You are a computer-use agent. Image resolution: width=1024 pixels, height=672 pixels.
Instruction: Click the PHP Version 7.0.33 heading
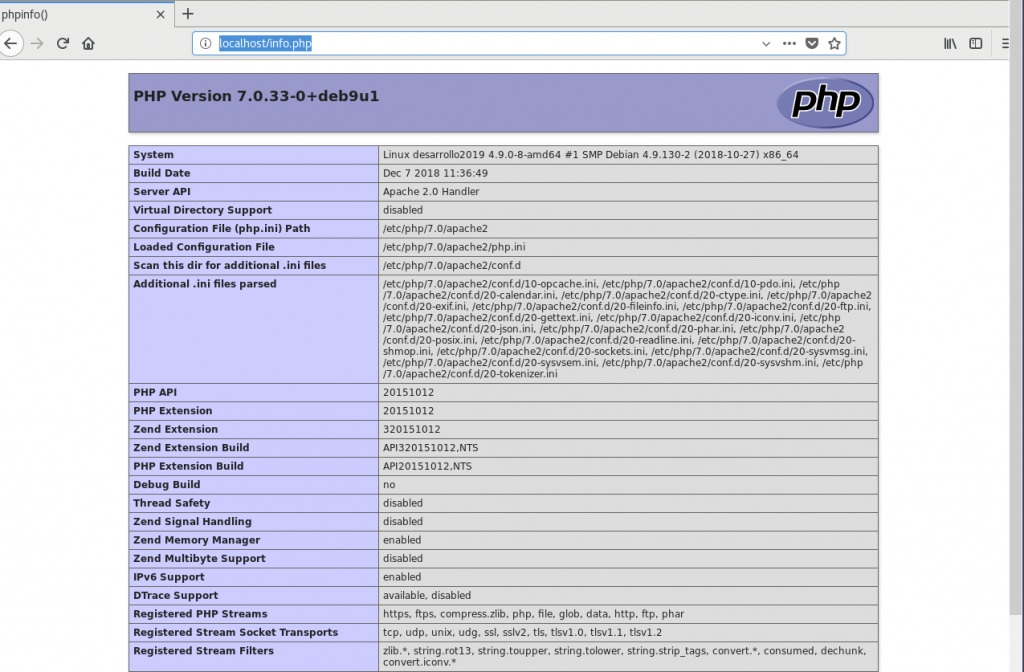(x=256, y=97)
